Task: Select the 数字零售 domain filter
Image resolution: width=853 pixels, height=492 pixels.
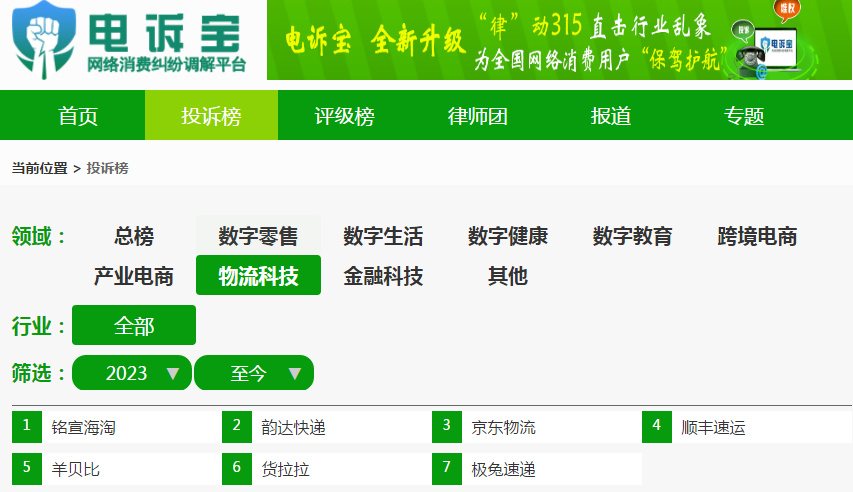Action: 258,237
